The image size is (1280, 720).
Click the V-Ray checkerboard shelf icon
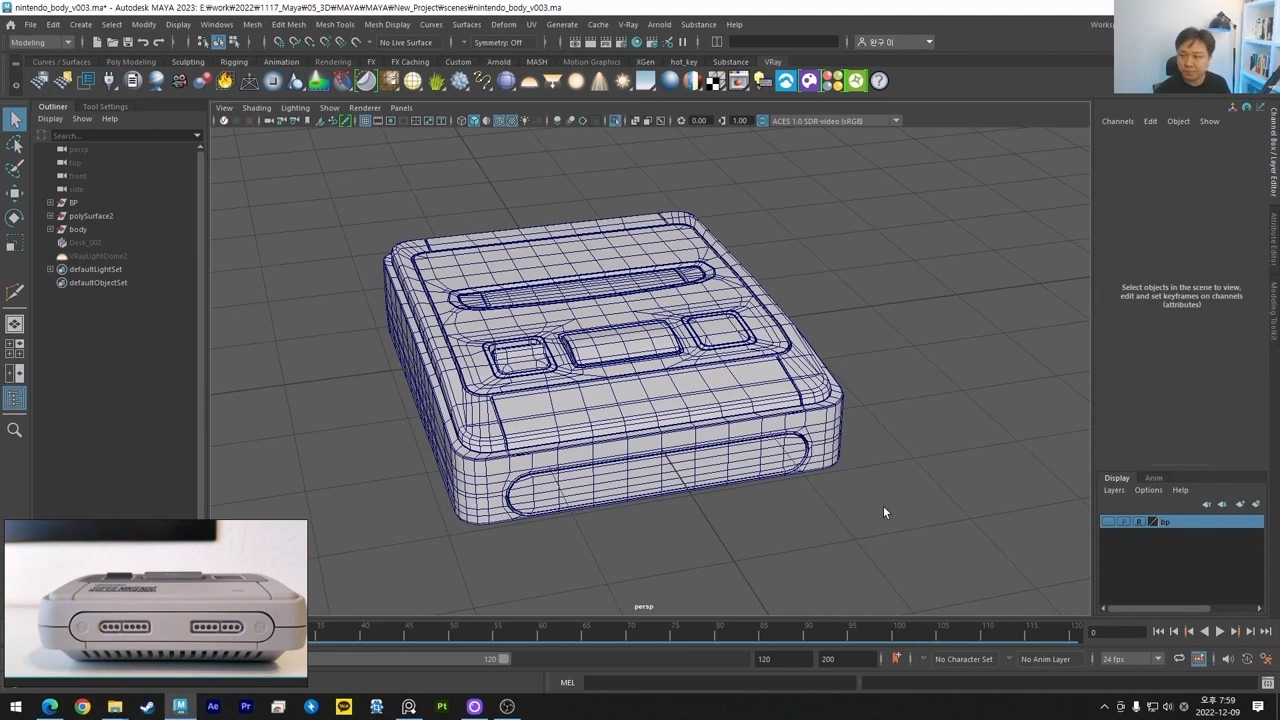coord(715,81)
